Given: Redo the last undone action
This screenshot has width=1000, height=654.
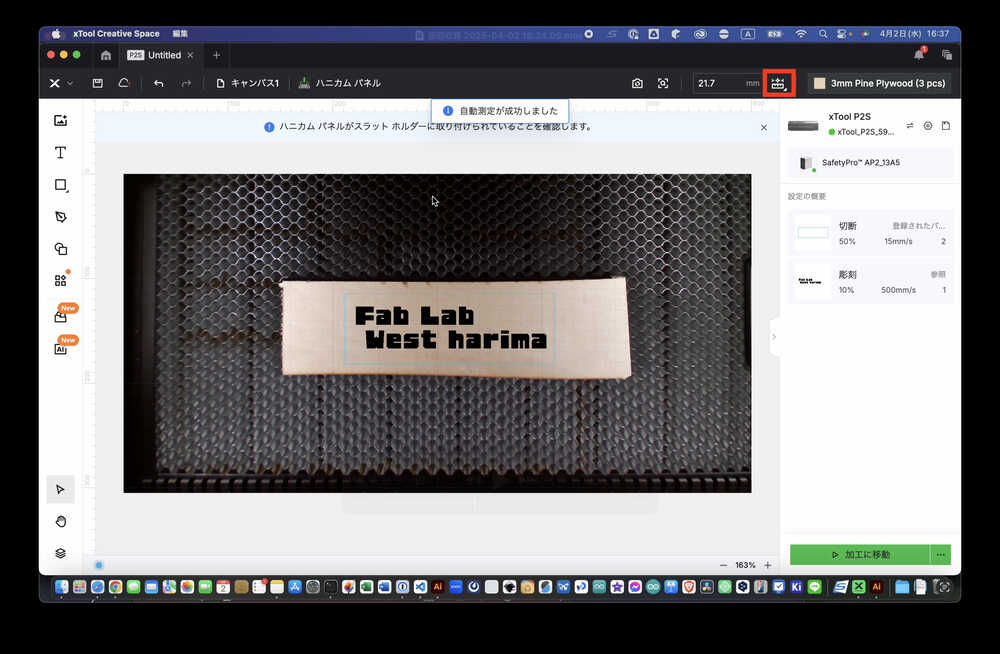Looking at the screenshot, I should coord(186,83).
